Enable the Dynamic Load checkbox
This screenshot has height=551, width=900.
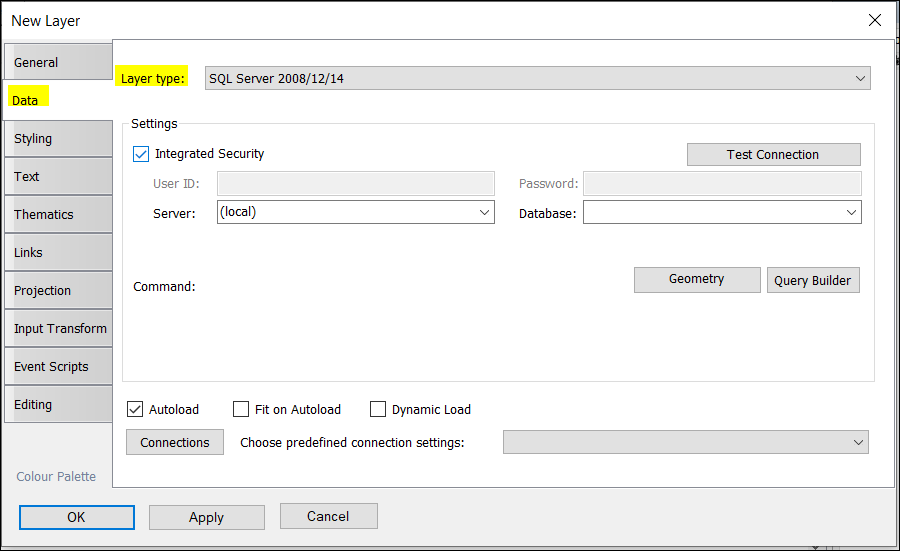click(x=378, y=409)
